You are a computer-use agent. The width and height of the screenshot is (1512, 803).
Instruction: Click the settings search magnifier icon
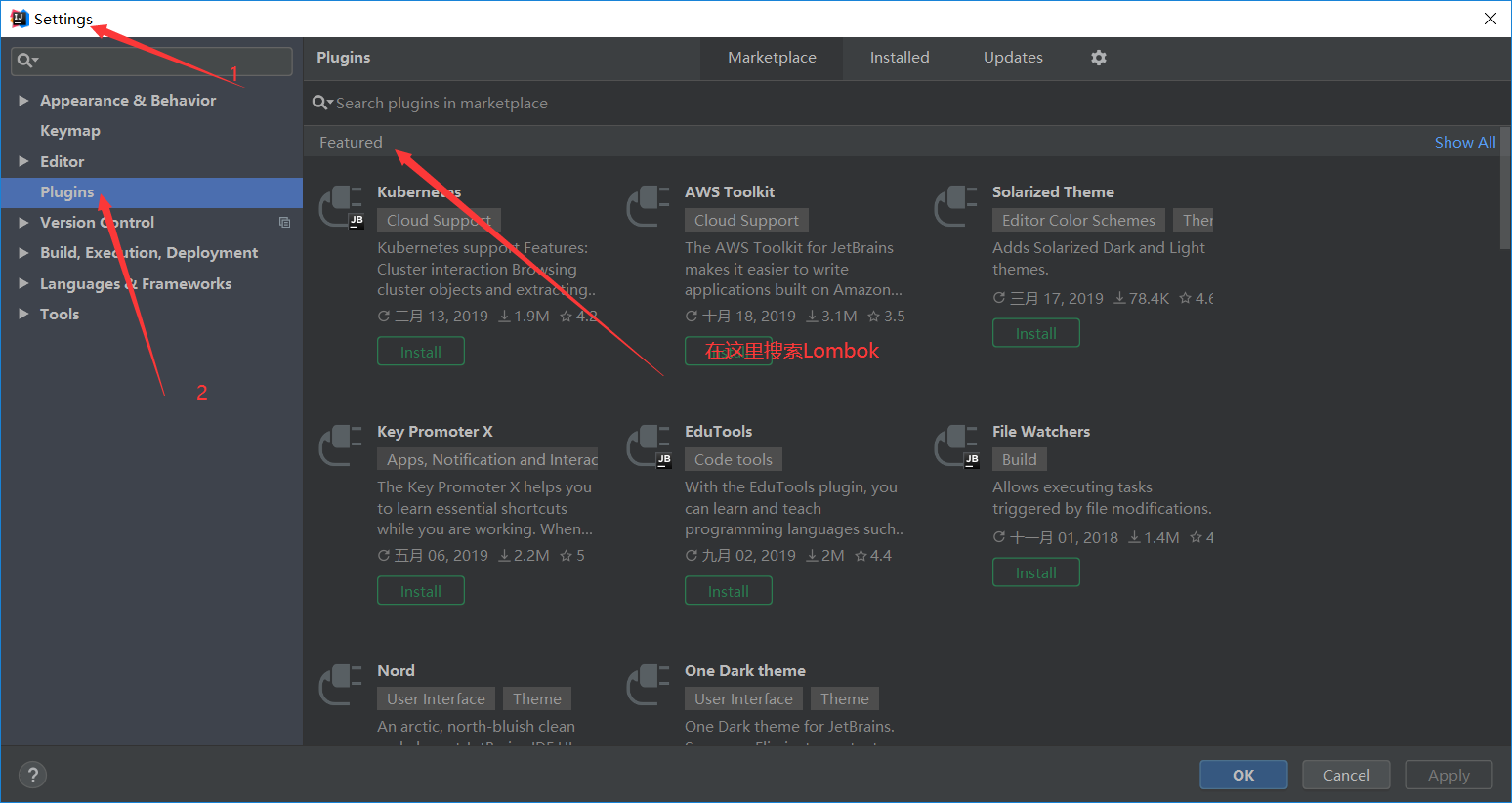click(26, 61)
